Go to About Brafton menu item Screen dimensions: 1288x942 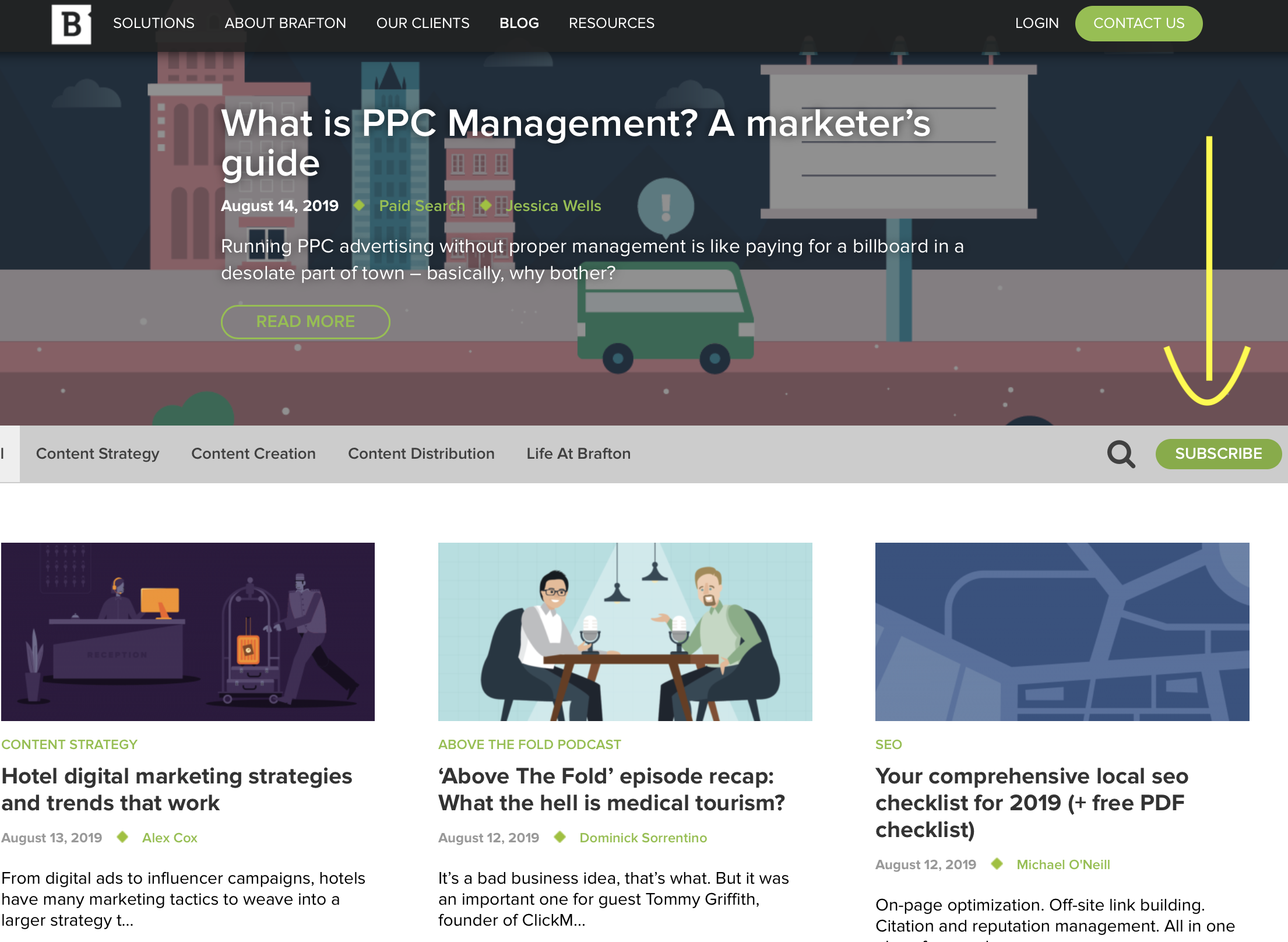(285, 23)
